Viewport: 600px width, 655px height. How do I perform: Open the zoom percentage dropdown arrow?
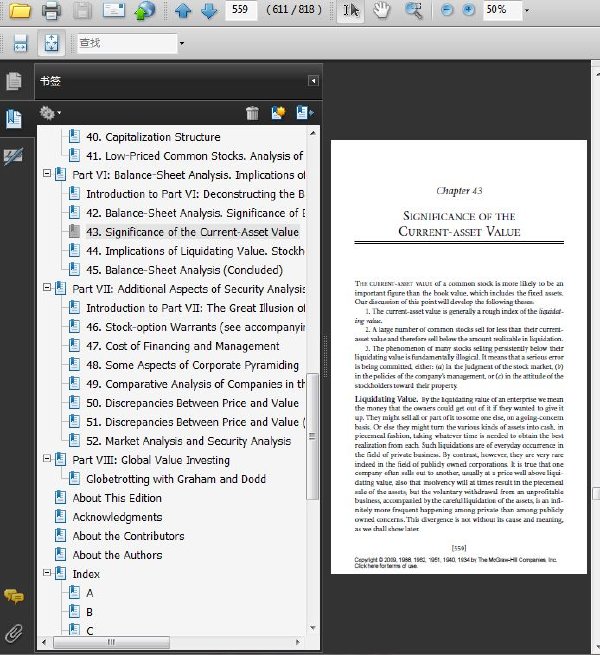click(526, 10)
